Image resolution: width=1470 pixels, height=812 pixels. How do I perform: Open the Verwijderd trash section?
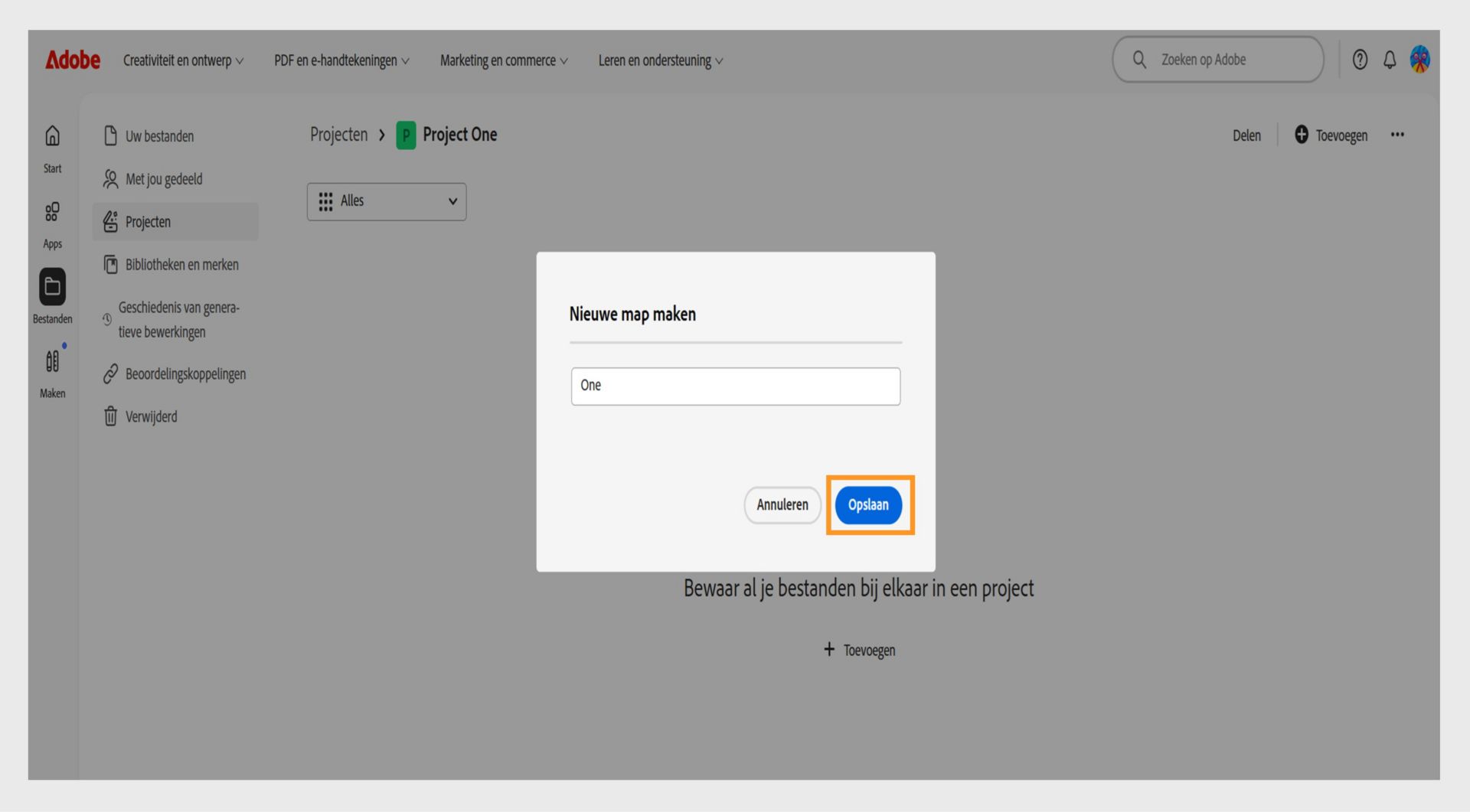click(x=152, y=416)
